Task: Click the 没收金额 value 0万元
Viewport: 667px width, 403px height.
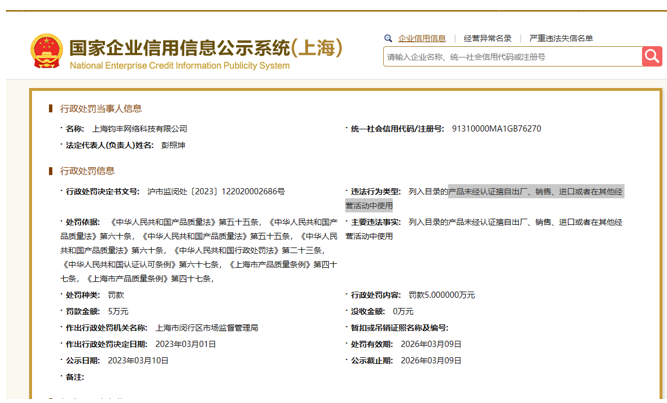Action: coord(403,312)
